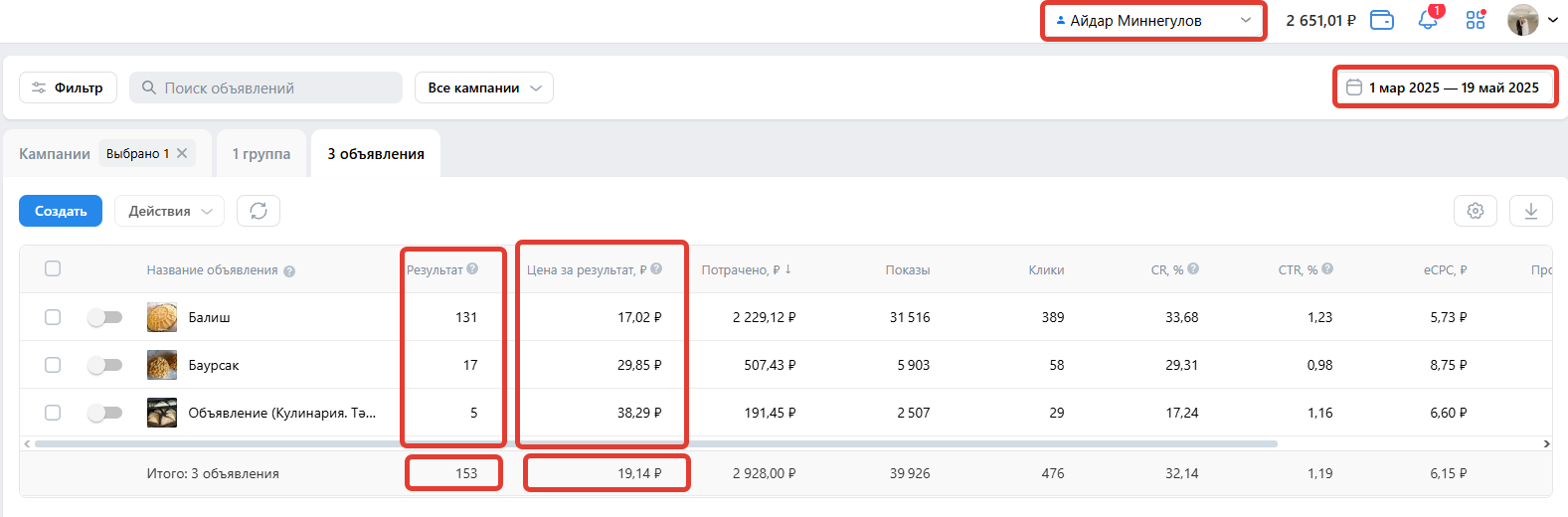Open table column settings gear
Viewport: 1568px width, 517px height.
tap(1476, 211)
